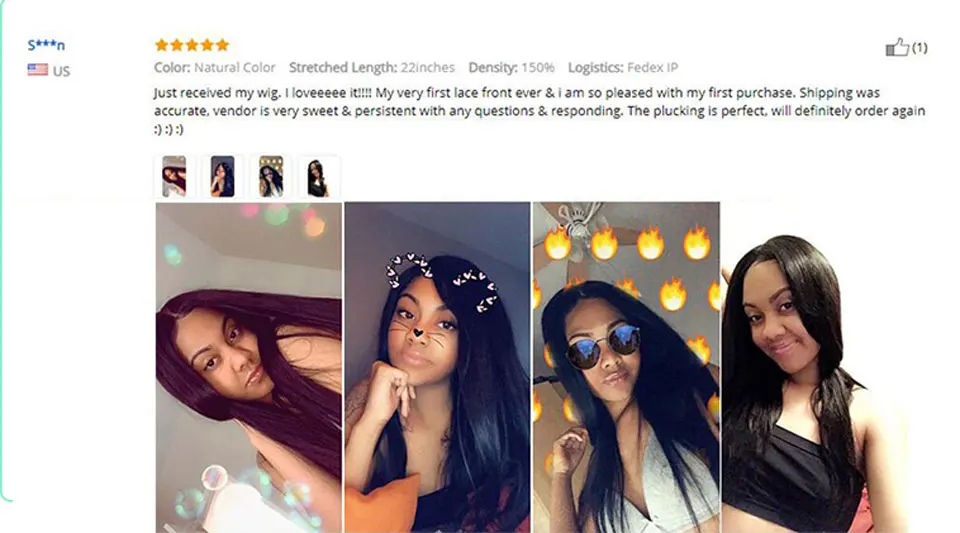Image resolution: width=960 pixels, height=533 pixels.
Task: Click the Stretched Length 22inches text
Action: click(372, 67)
